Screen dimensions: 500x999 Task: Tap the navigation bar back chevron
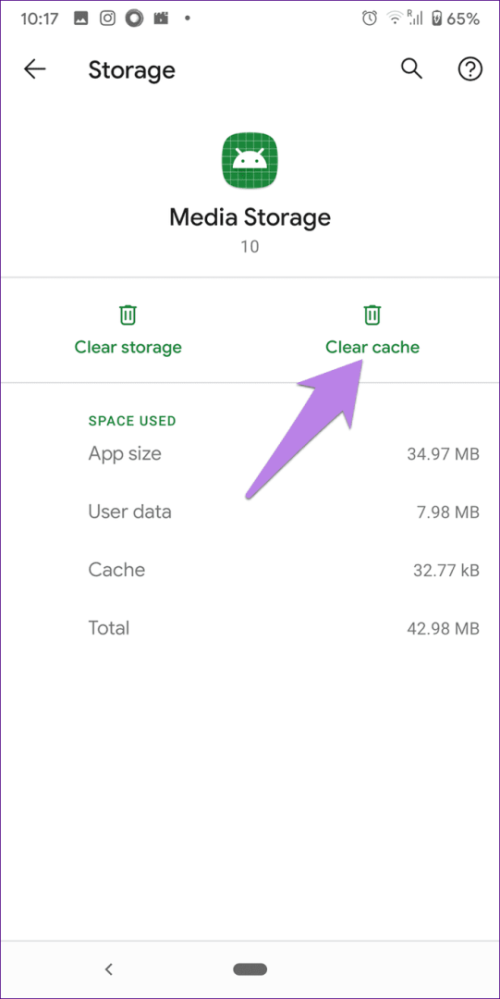coord(109,969)
